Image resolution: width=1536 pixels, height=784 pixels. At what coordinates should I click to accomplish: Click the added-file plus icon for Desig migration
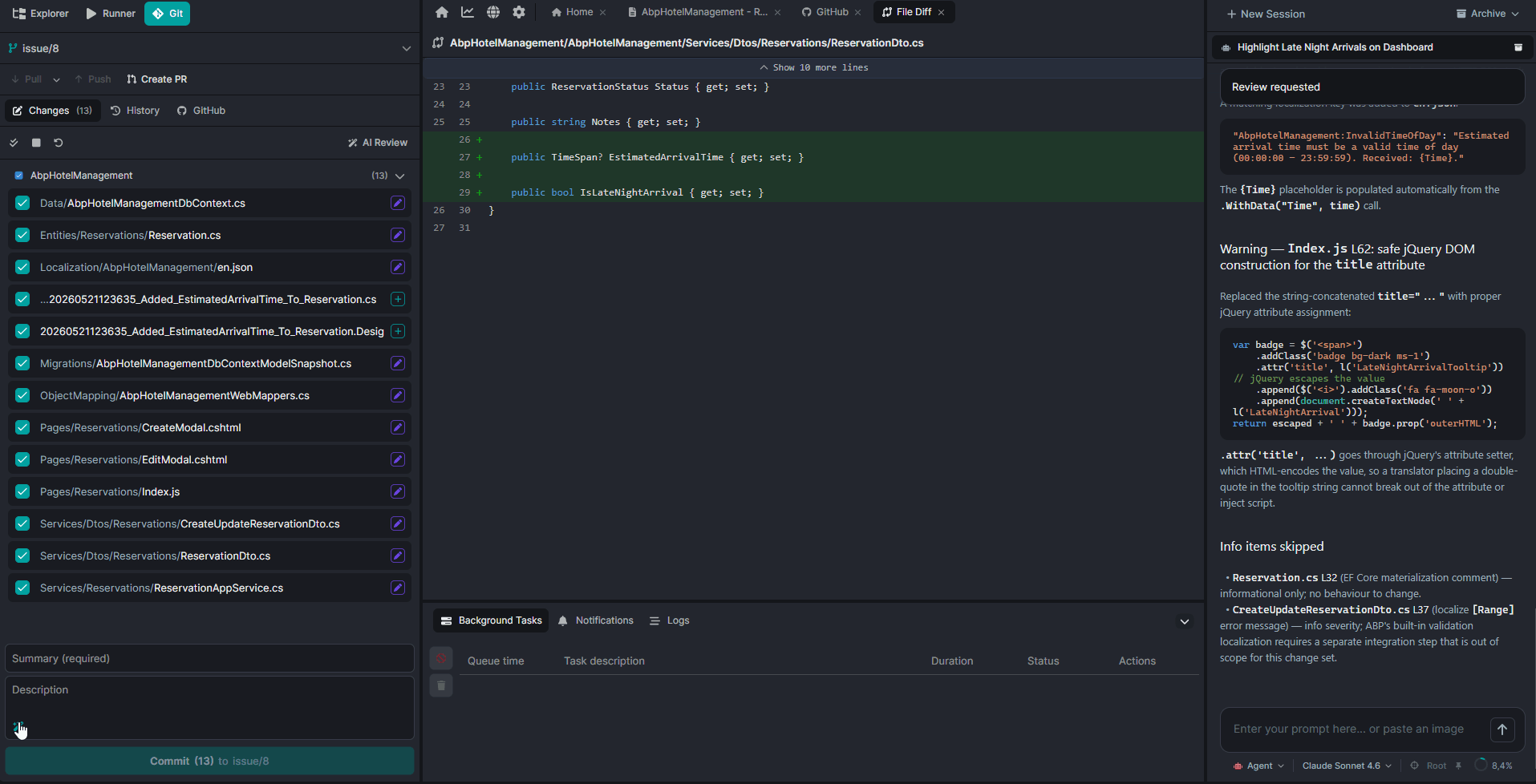(x=398, y=331)
